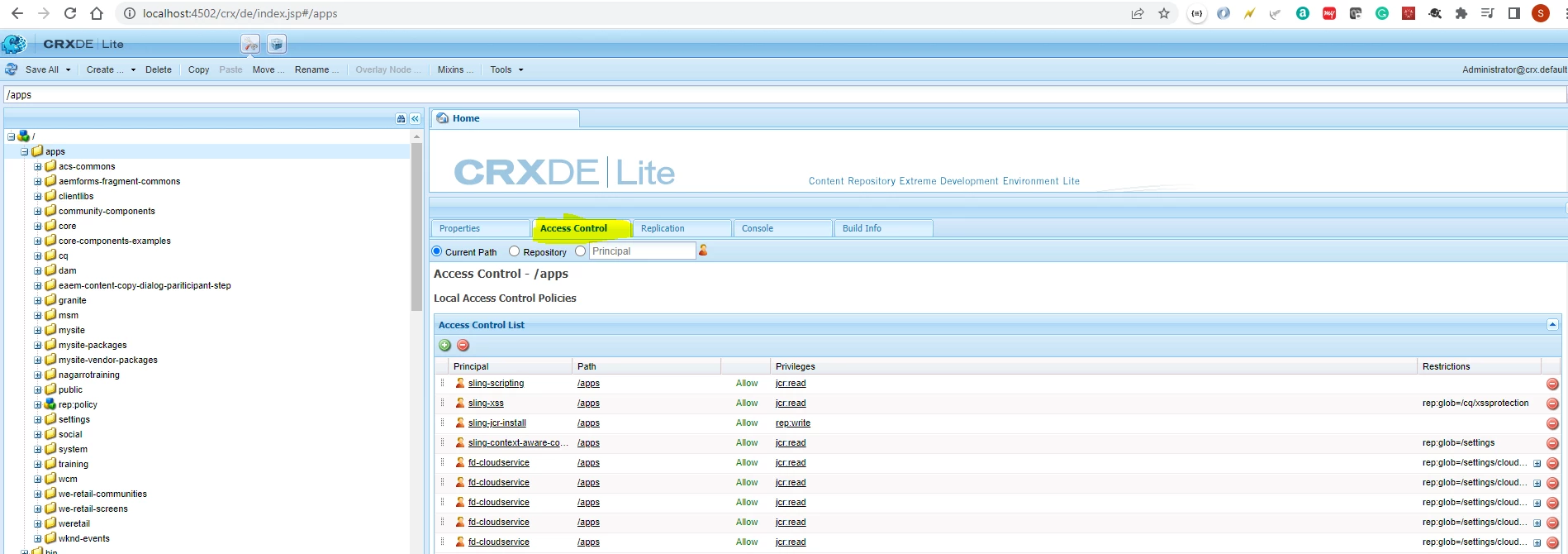This screenshot has width=1568, height=554.
Task: Delete the sling-jcr-install ACL entry
Action: point(1552,423)
